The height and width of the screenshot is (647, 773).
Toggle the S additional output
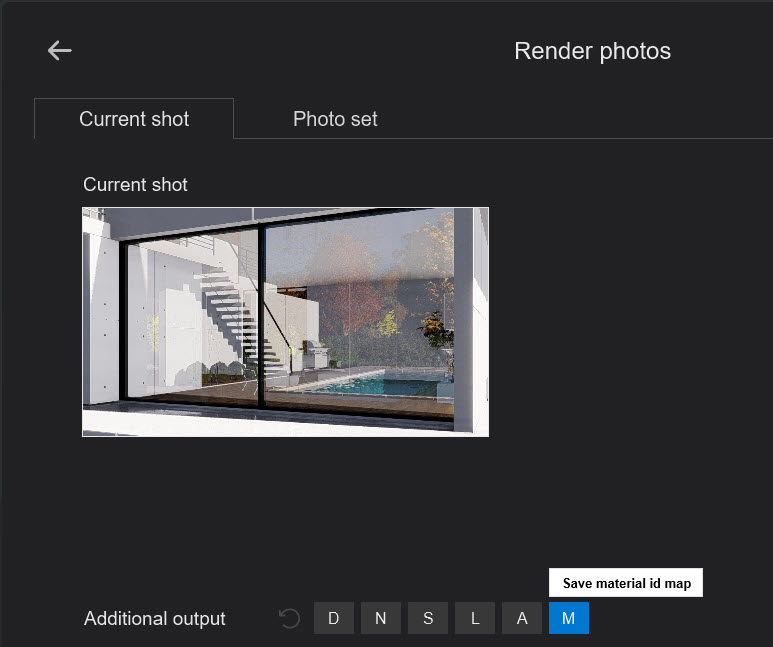428,619
